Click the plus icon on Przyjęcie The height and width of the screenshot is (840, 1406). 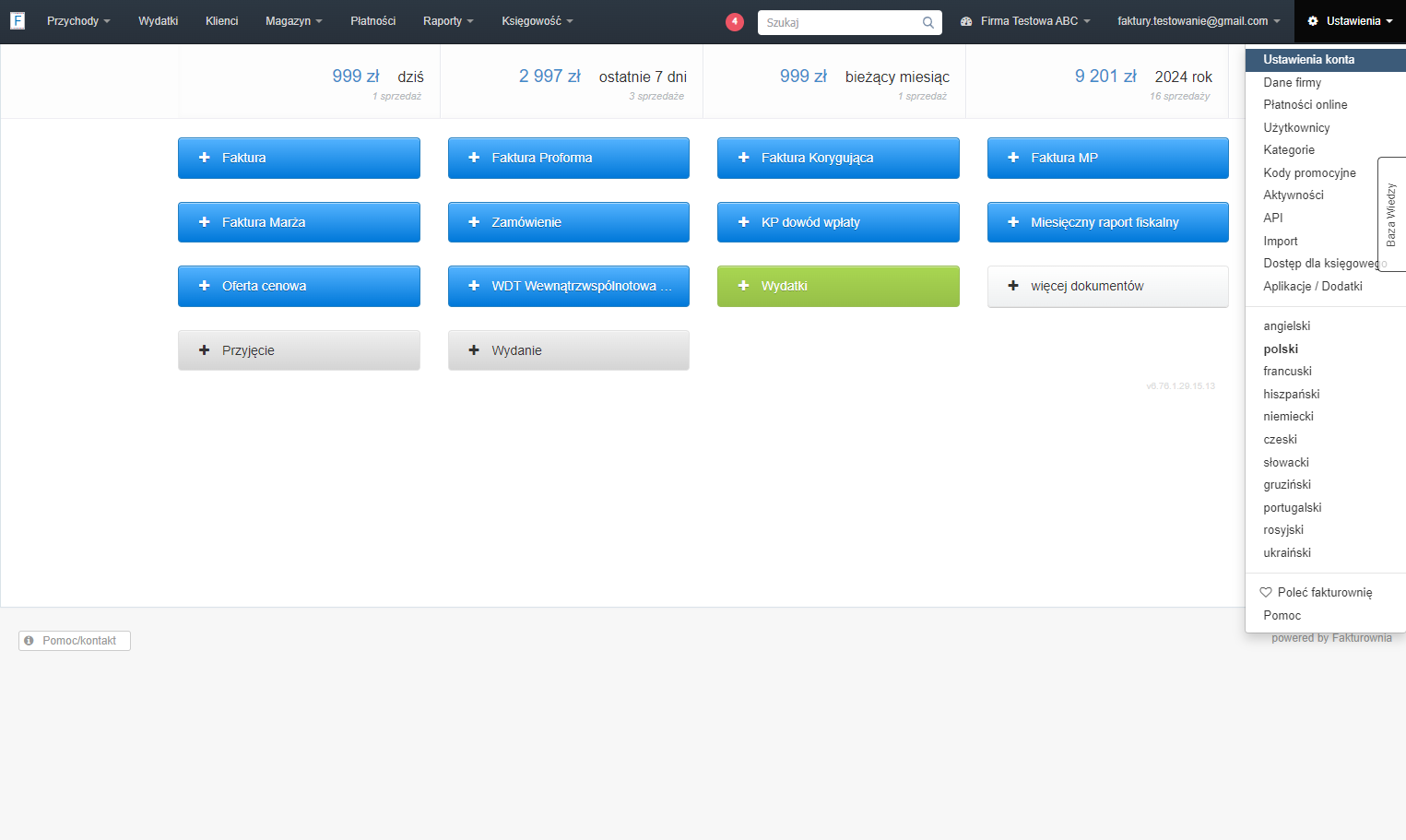(205, 350)
